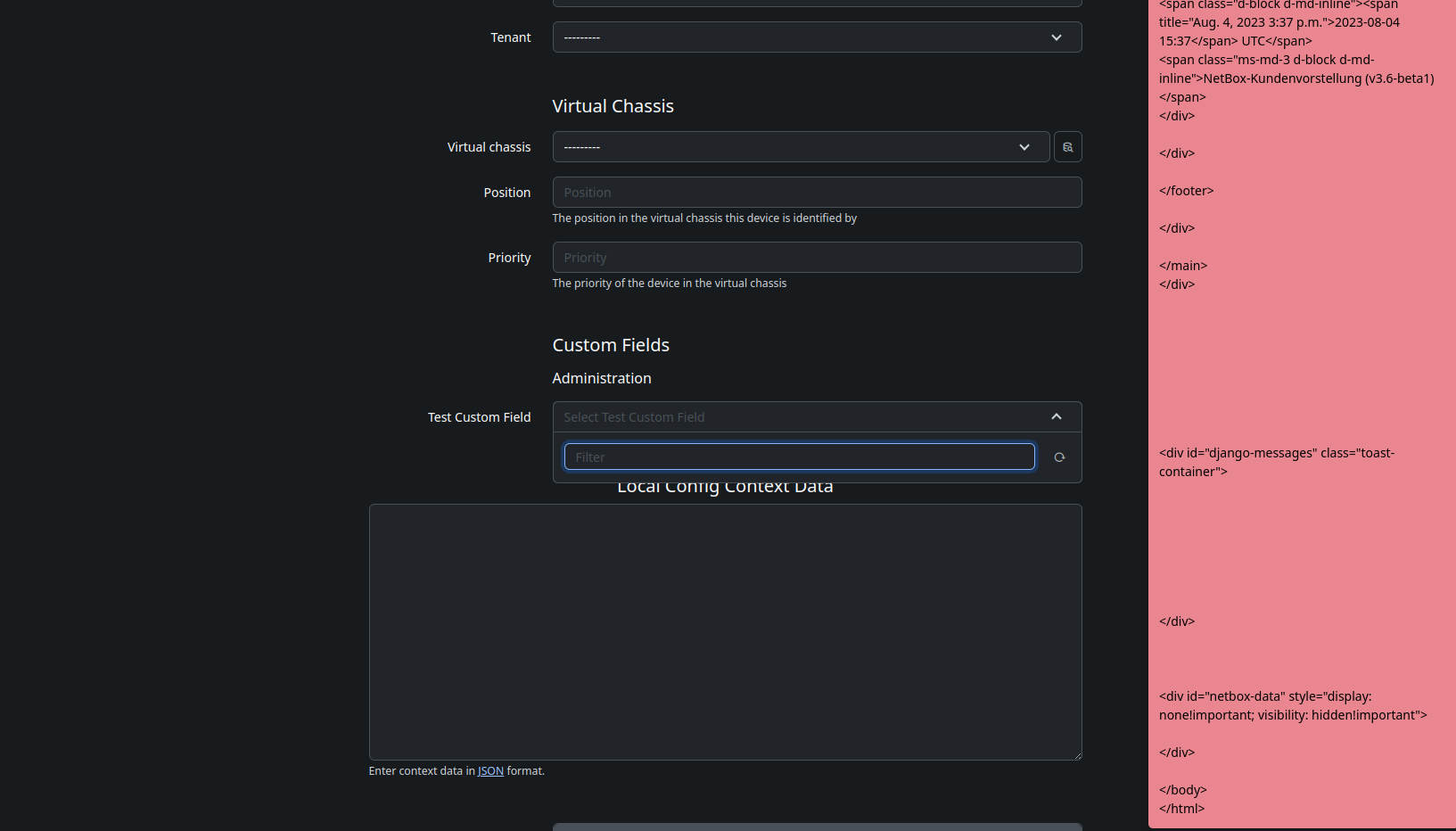Click the resize handle of the config context textarea
1456x831 pixels.
[x=1075, y=754]
